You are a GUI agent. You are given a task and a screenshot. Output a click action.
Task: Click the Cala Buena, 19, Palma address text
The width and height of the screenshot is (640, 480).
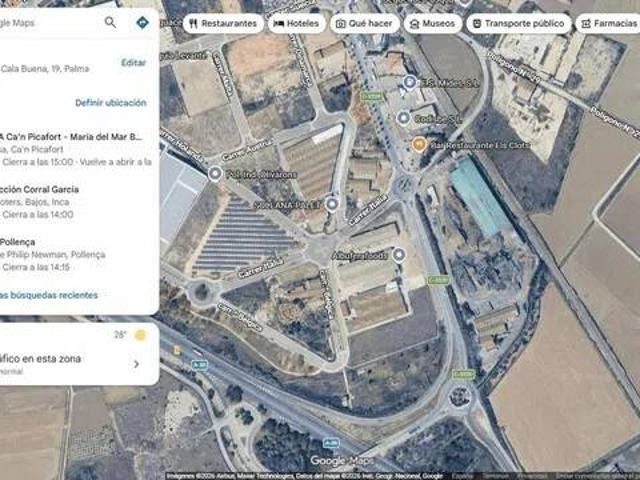45,69
